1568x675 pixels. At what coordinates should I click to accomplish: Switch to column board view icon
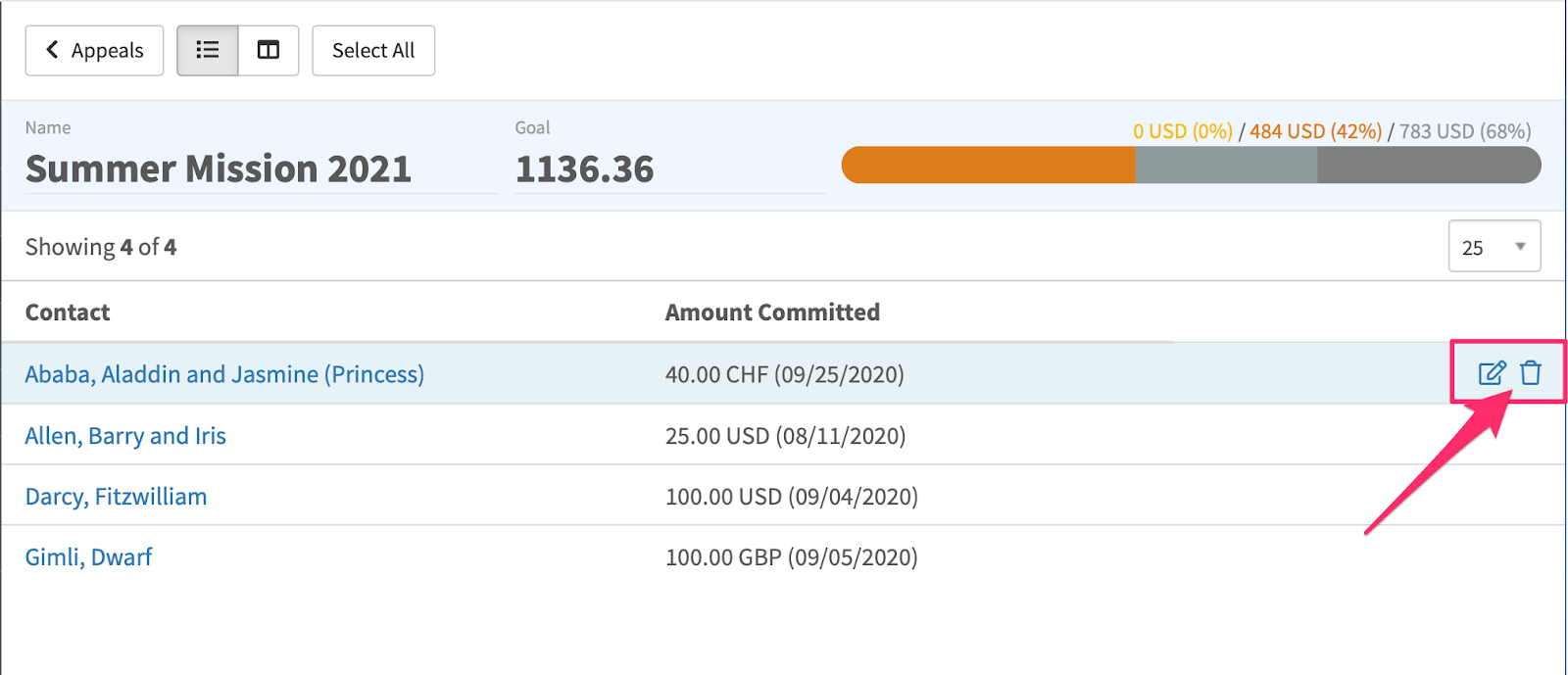click(269, 50)
